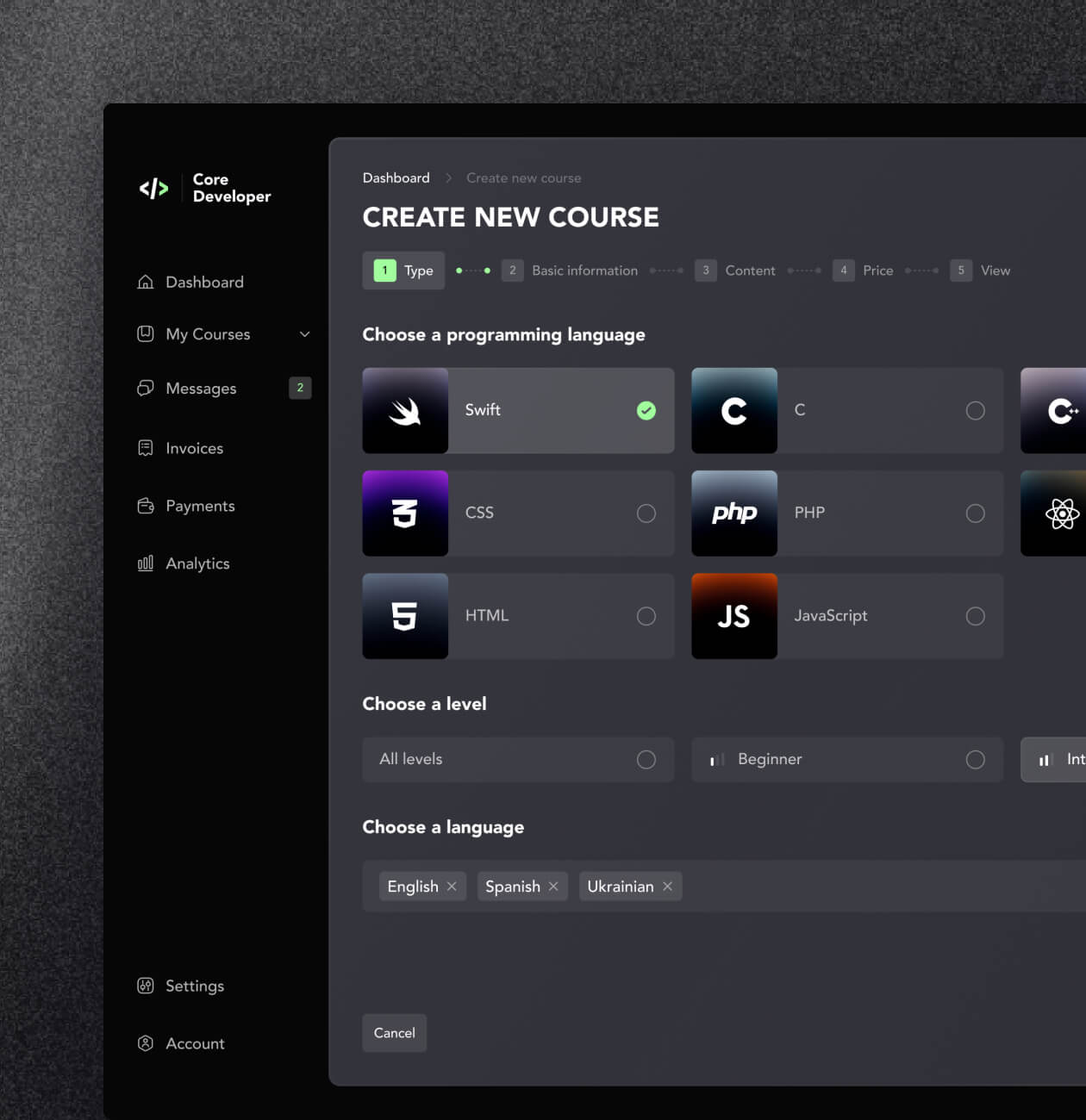The width and height of the screenshot is (1086, 1120).
Task: Open Analytics via the bar chart icon
Action: (145, 563)
